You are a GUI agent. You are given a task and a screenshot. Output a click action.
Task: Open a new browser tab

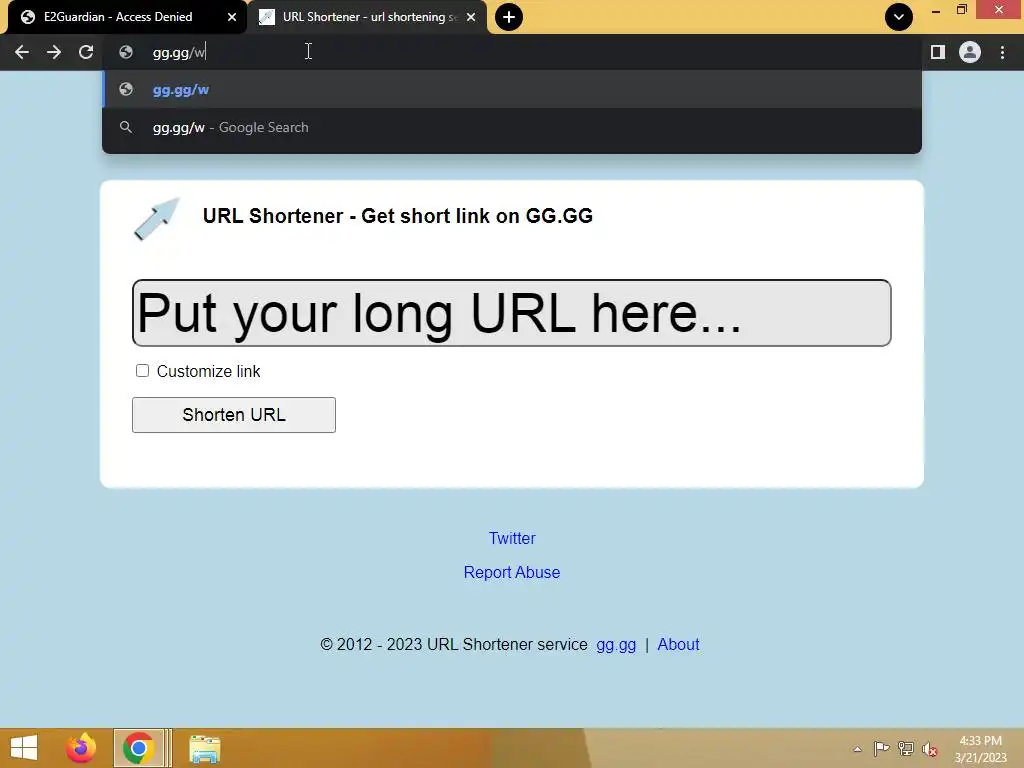point(509,17)
